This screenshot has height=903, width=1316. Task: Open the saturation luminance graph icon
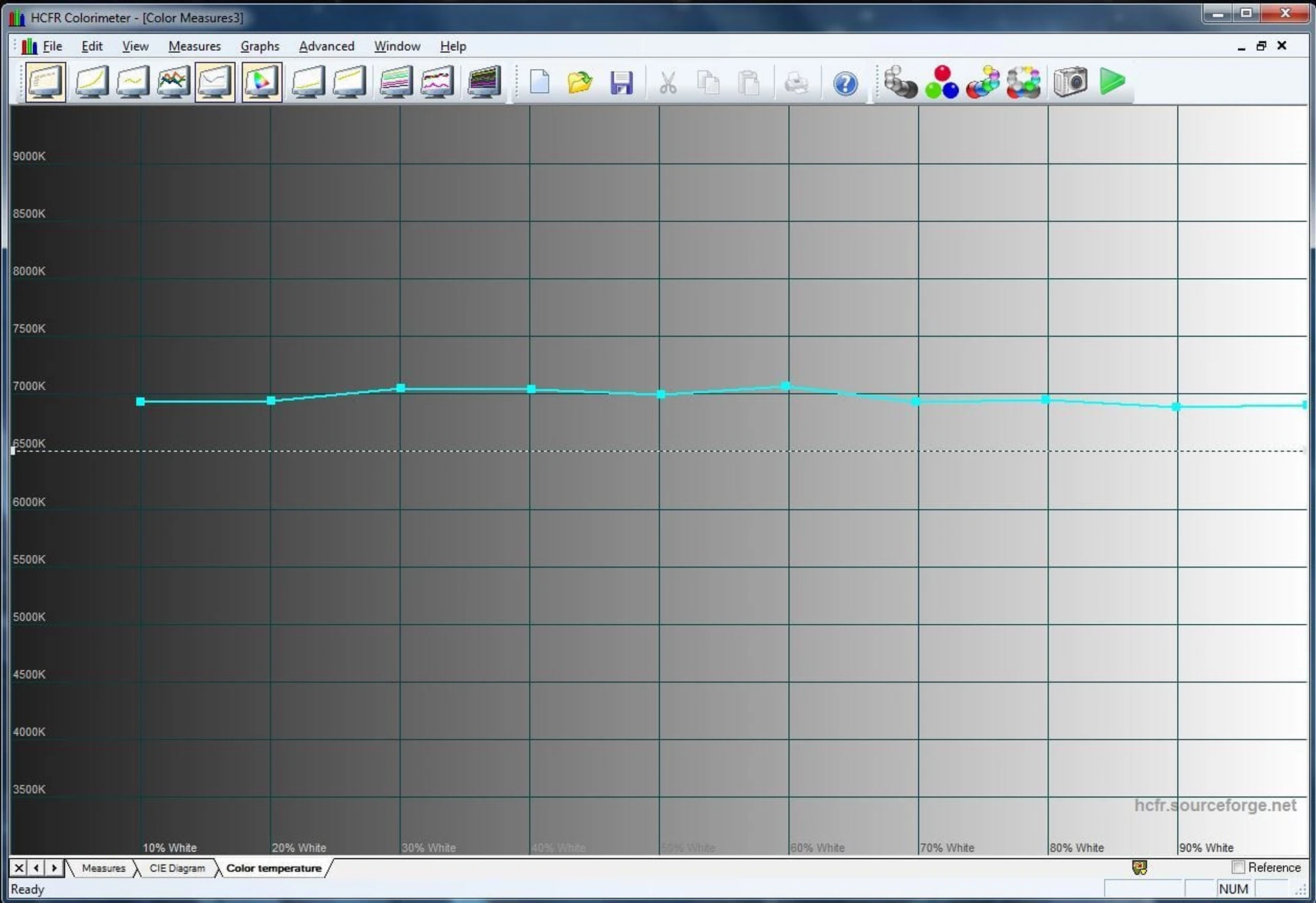[x=395, y=82]
